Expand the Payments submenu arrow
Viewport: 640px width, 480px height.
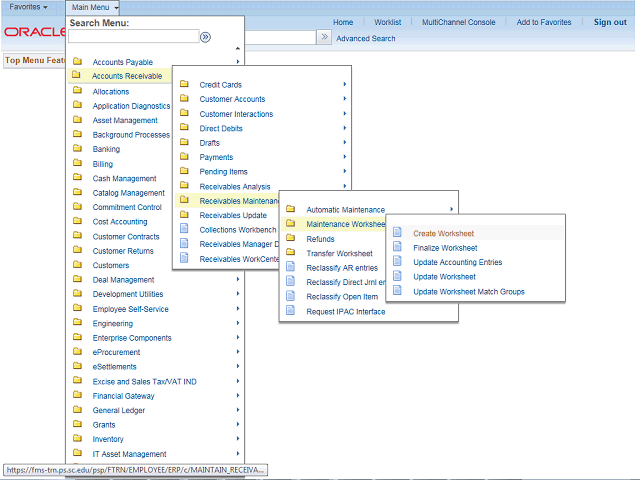[345, 157]
